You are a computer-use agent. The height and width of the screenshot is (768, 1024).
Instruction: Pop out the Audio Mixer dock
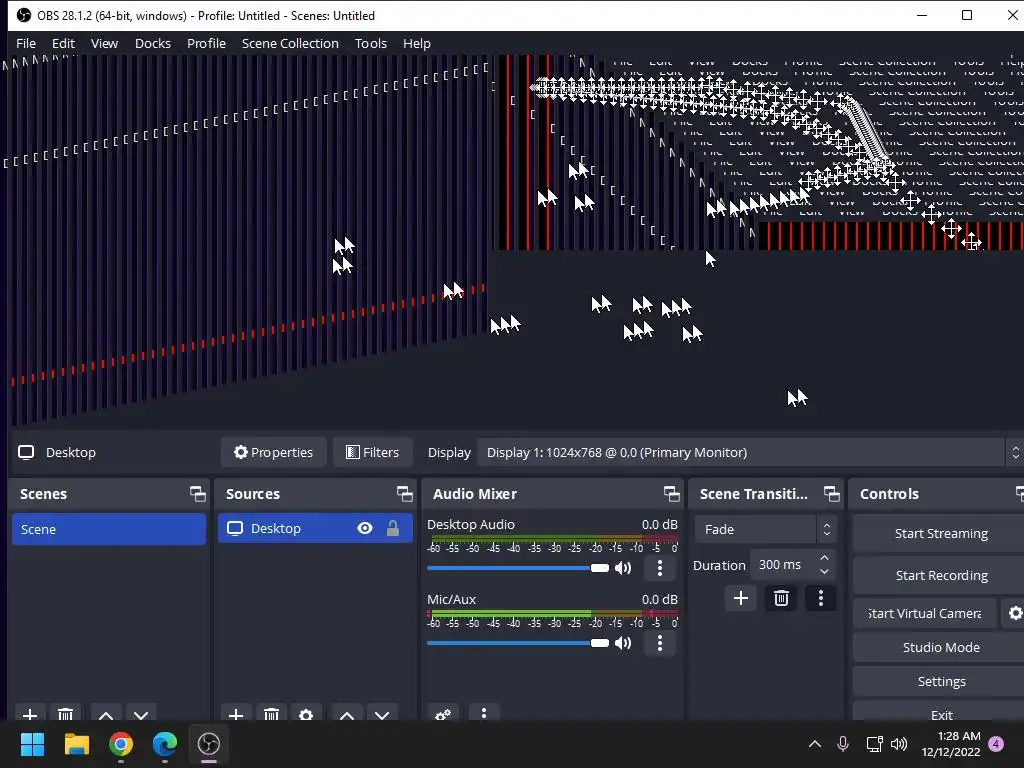coord(671,494)
